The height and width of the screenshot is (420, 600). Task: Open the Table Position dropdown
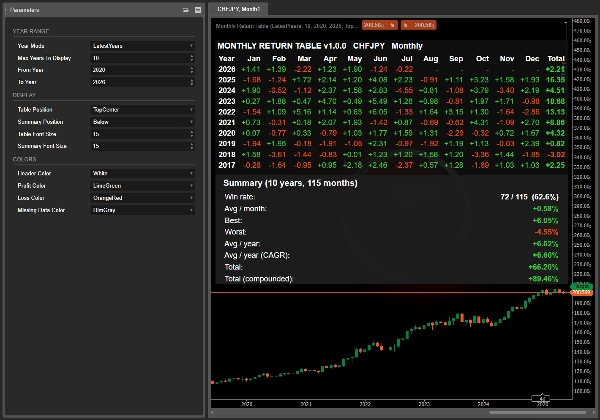click(x=142, y=110)
